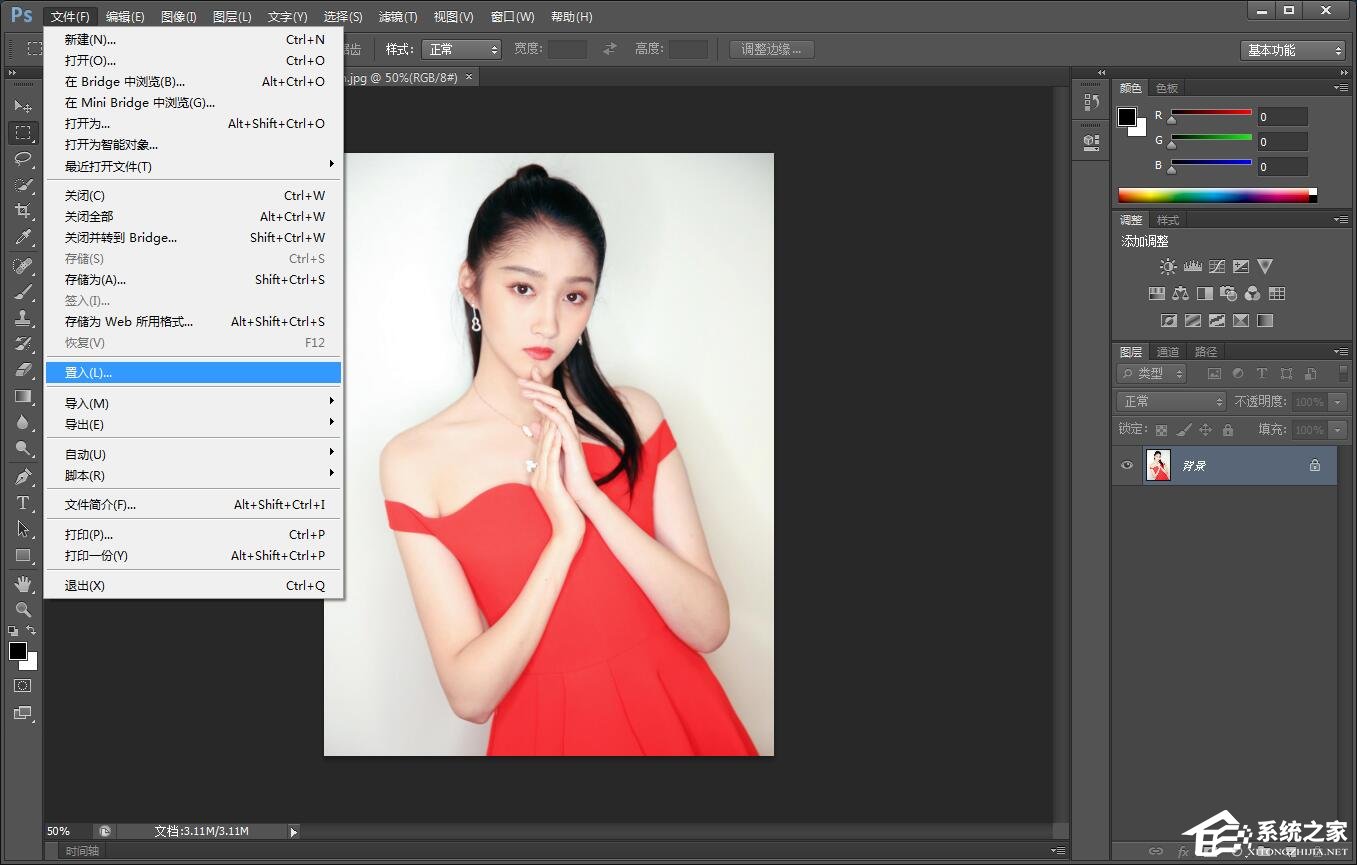Open the workspace switcher showing 基本功能
This screenshot has width=1357, height=865.
pos(1292,49)
